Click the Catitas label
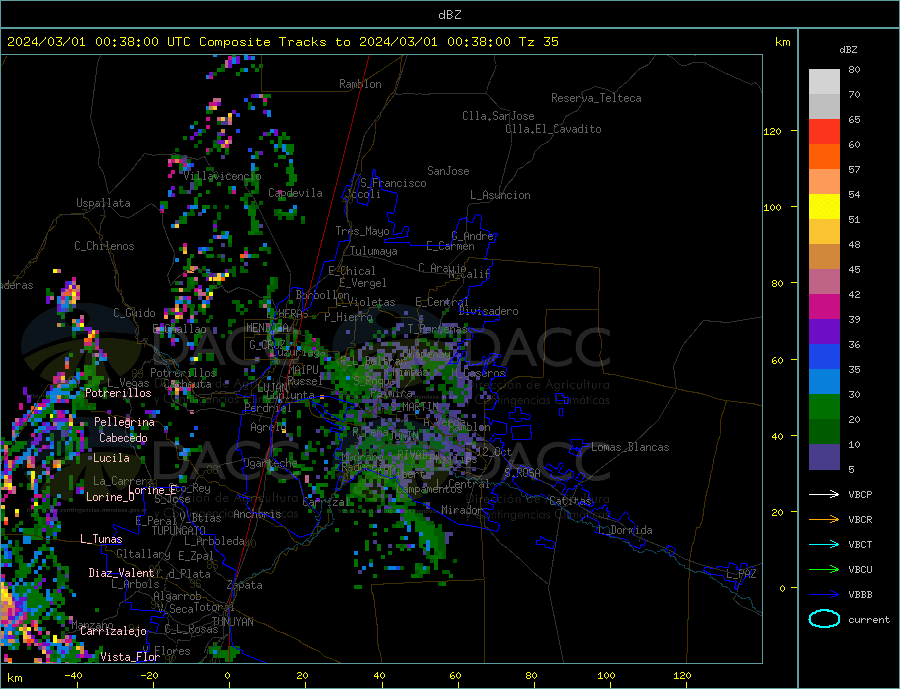 click(x=570, y=501)
